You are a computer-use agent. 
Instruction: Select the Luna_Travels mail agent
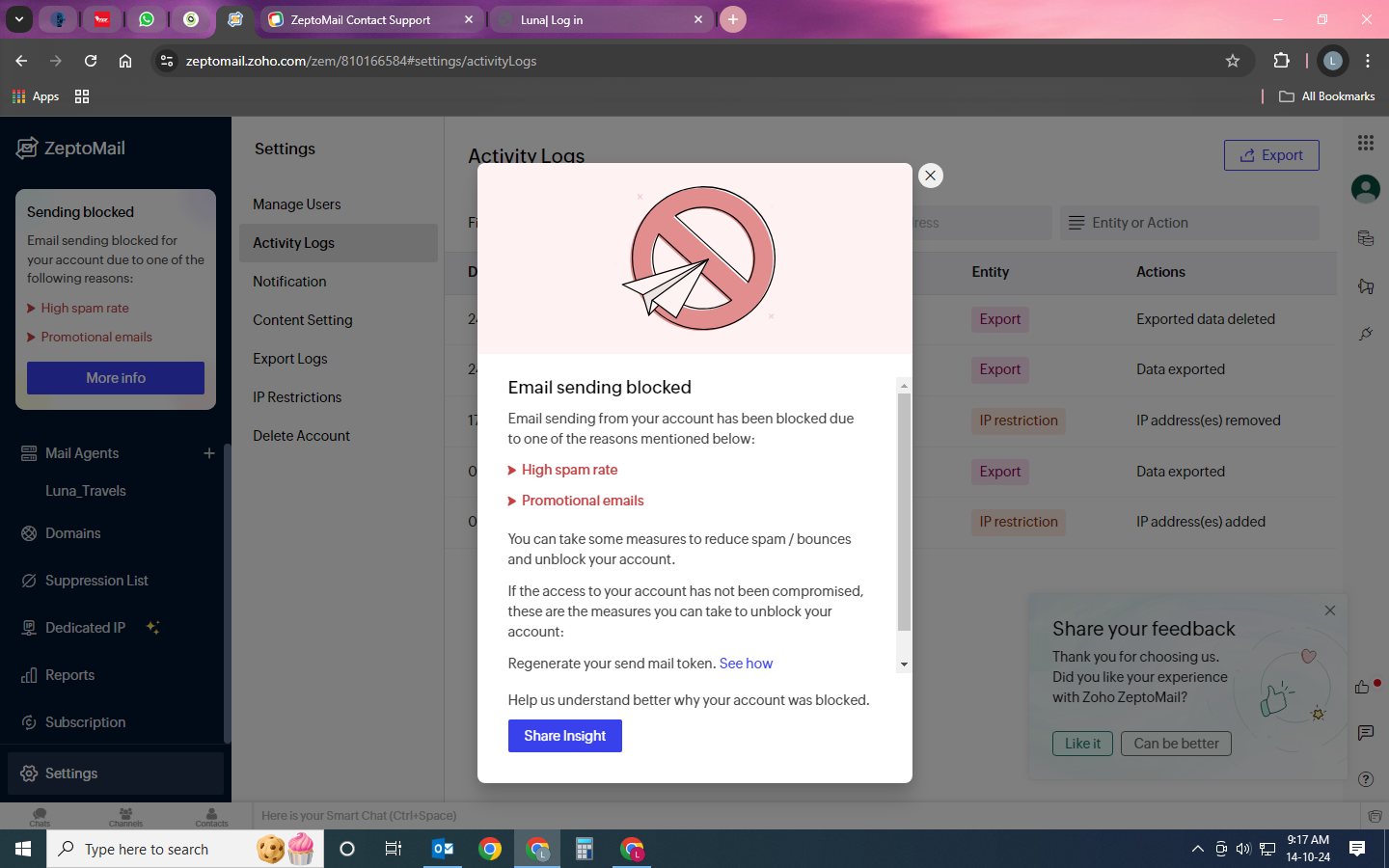point(86,491)
